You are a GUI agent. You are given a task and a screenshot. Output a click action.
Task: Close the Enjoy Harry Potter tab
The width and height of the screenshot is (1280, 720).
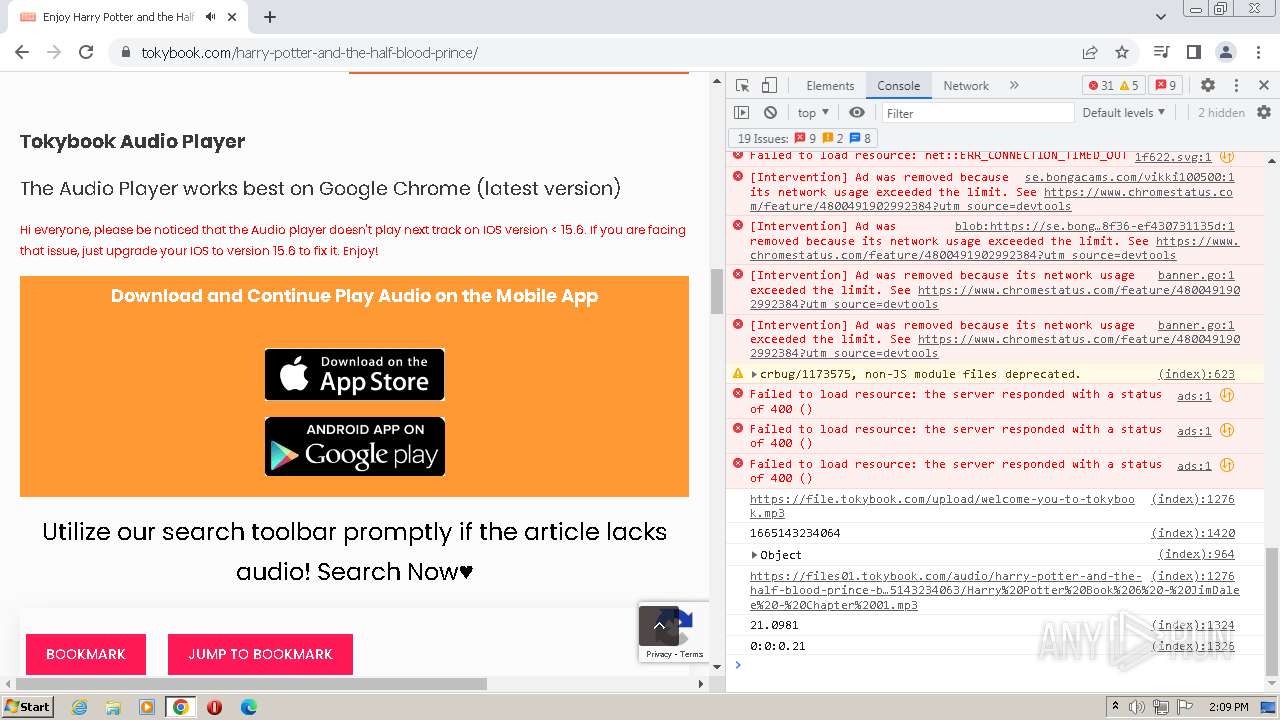click(233, 17)
